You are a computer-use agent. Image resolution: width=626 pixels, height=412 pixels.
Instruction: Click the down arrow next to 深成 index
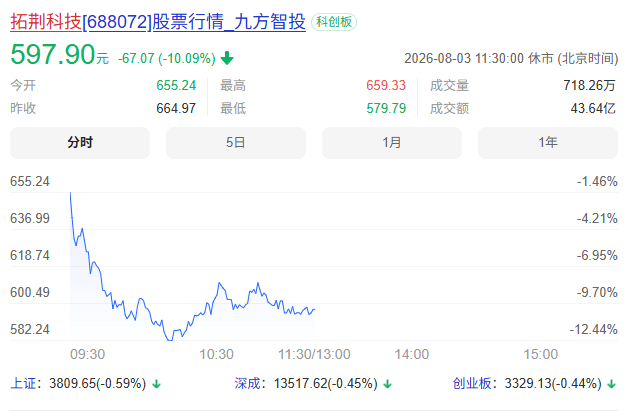387,384
